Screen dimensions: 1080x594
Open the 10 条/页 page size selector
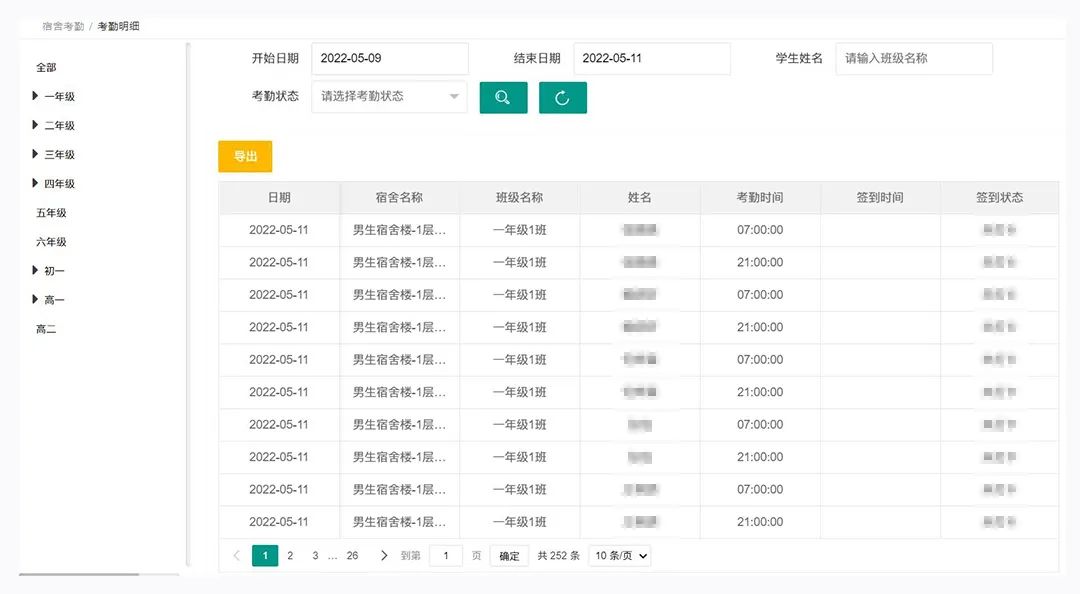point(620,555)
